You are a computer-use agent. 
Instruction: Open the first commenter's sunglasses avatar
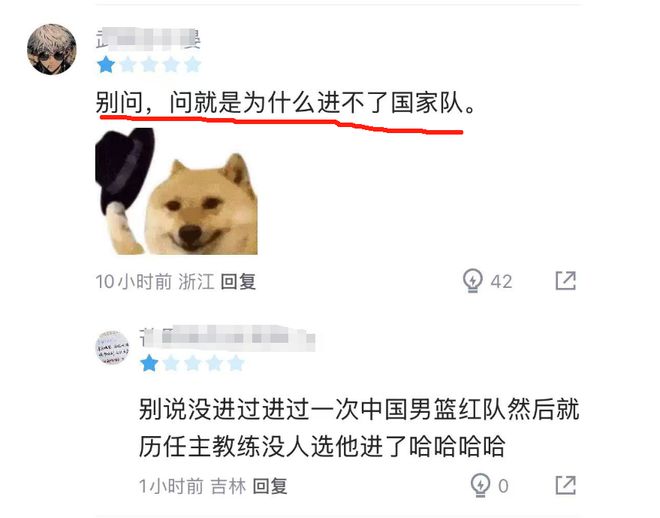(52, 49)
